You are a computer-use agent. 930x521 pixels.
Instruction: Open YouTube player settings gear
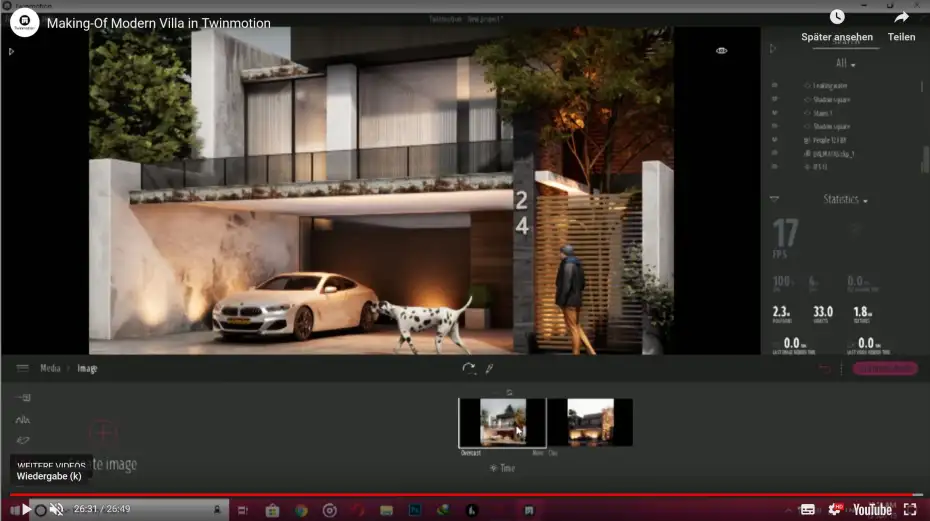835,509
